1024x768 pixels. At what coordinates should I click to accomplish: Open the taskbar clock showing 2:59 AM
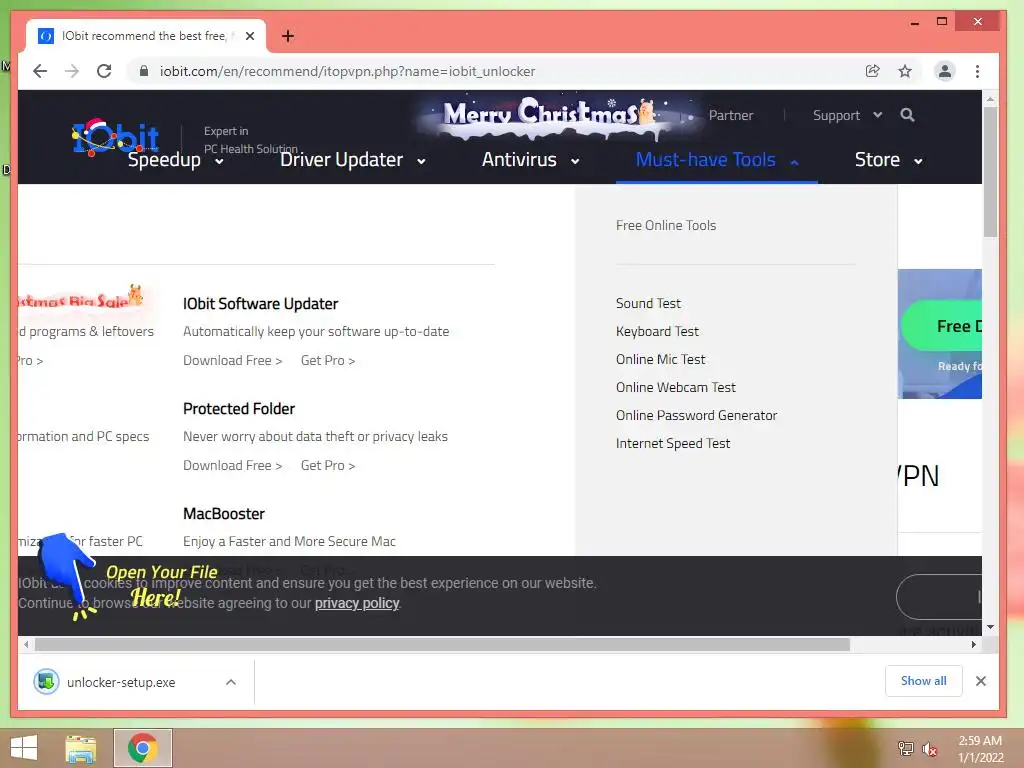[x=980, y=749]
